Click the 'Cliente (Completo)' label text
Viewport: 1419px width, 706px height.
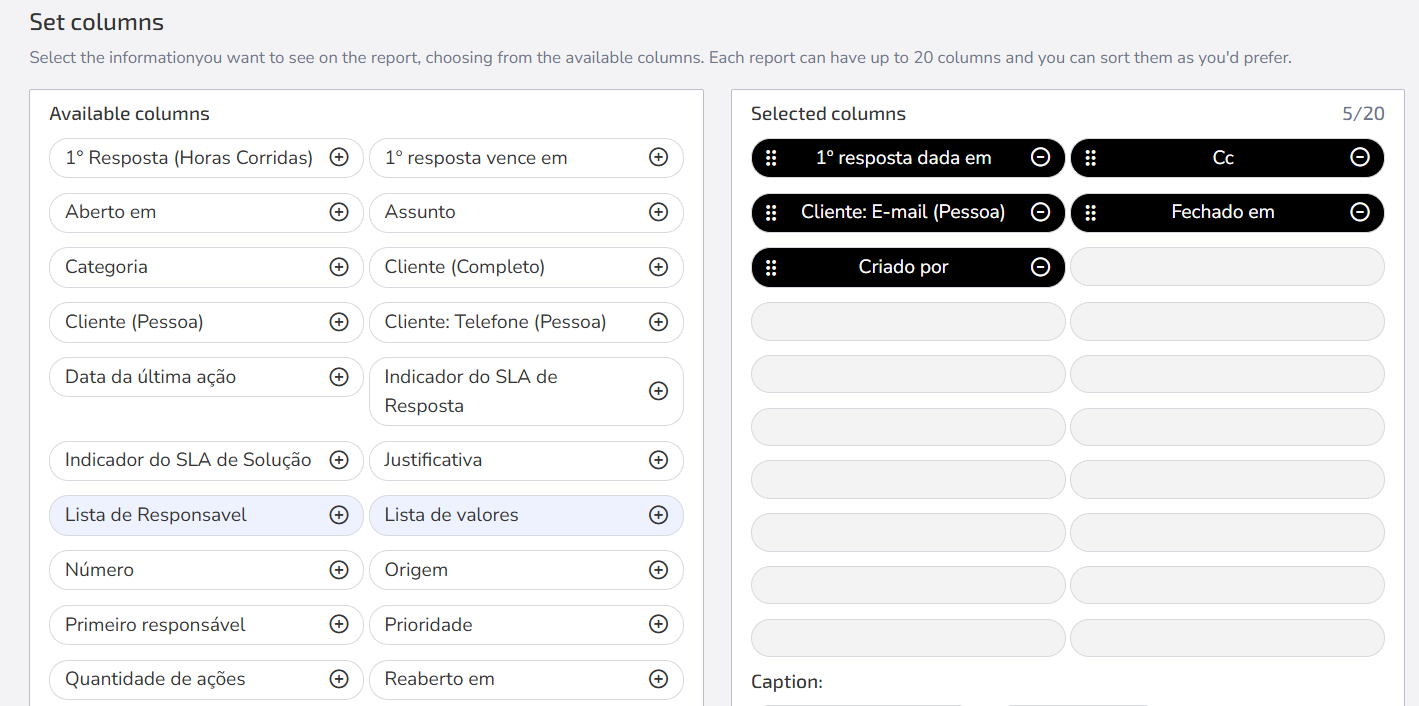pos(464,267)
